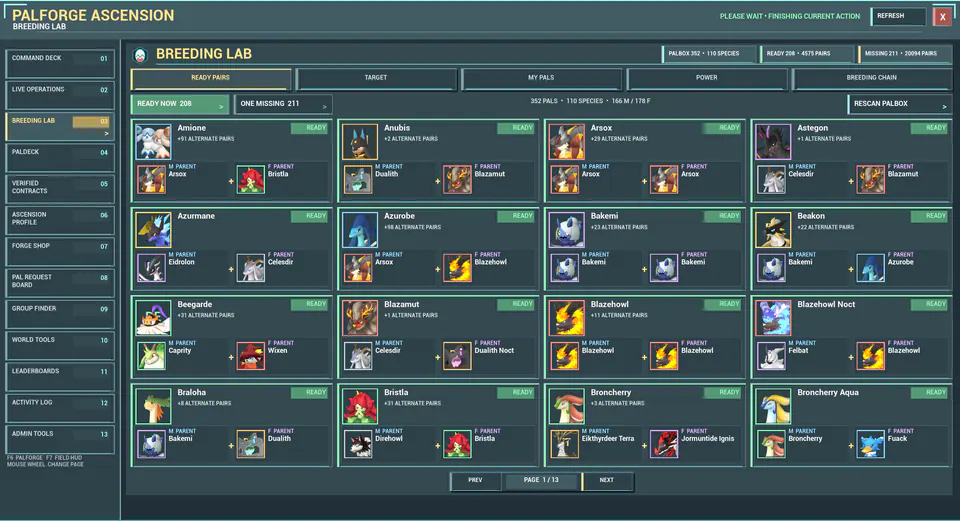Open Live Operations in the sidebar
Image resolution: width=960 pixels, height=521 pixels.
click(60, 95)
